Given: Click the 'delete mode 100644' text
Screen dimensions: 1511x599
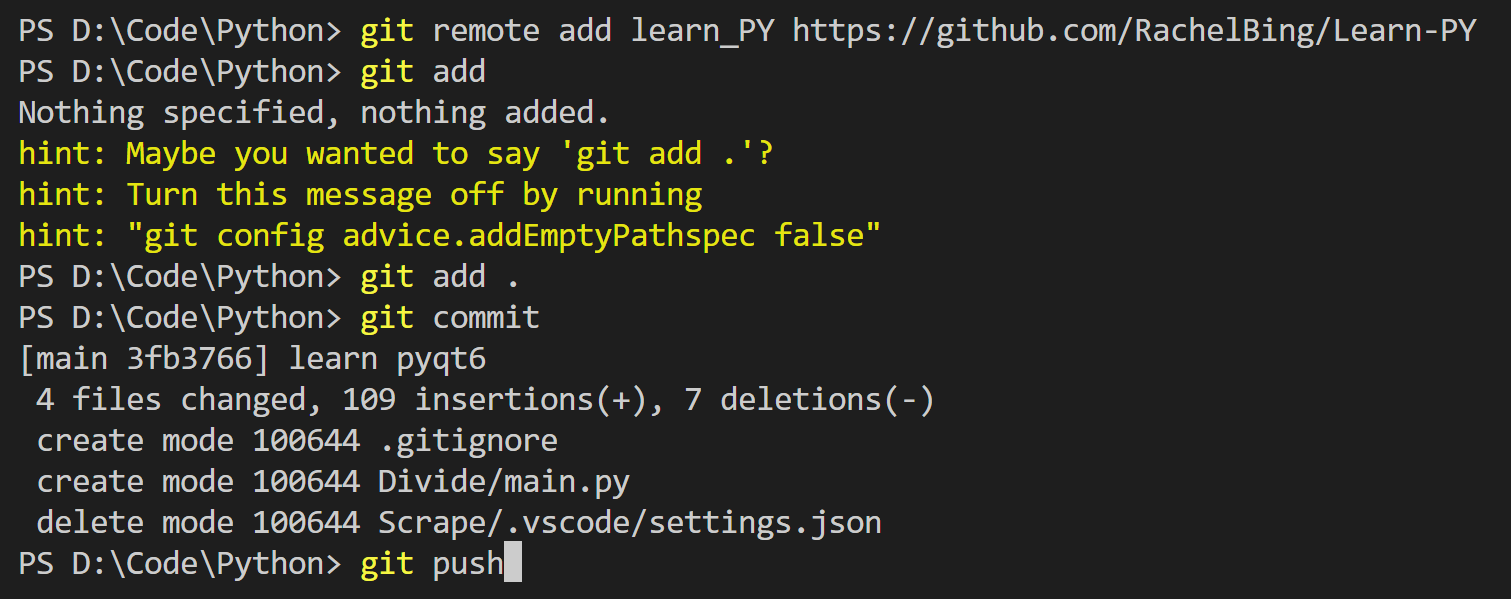Looking at the screenshot, I should click(x=198, y=523).
